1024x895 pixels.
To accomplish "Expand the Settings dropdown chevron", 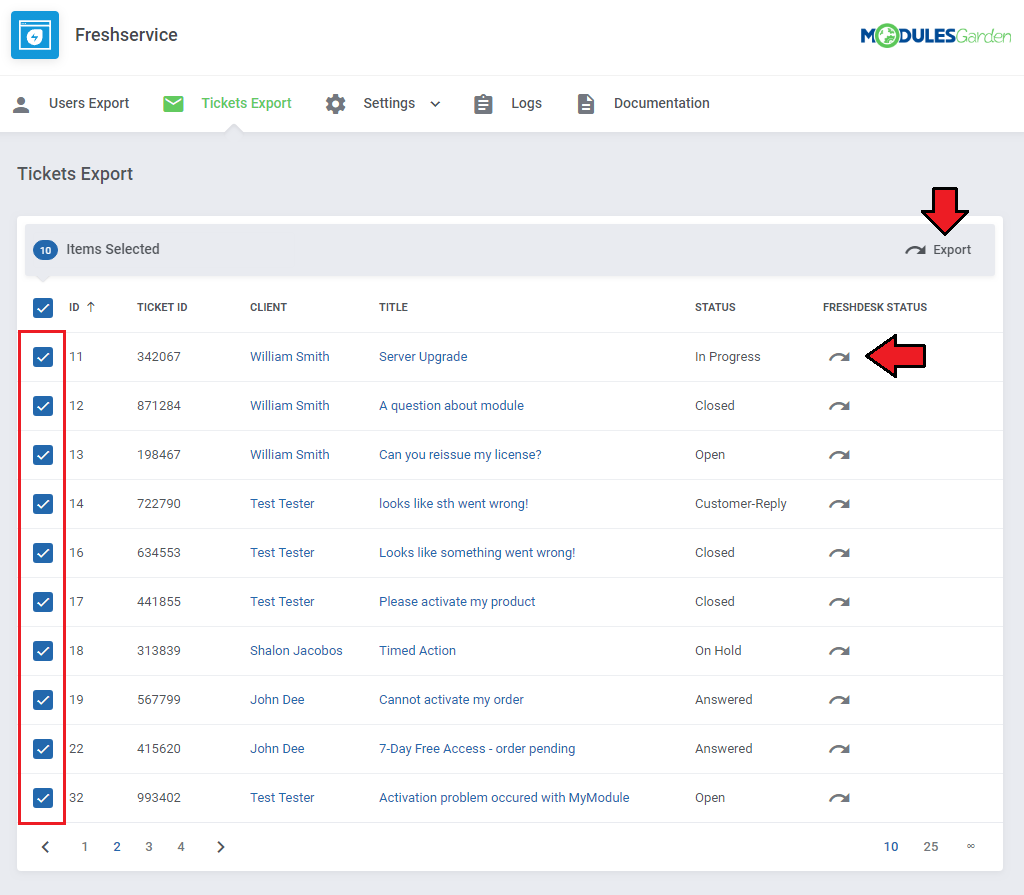I will coord(435,104).
